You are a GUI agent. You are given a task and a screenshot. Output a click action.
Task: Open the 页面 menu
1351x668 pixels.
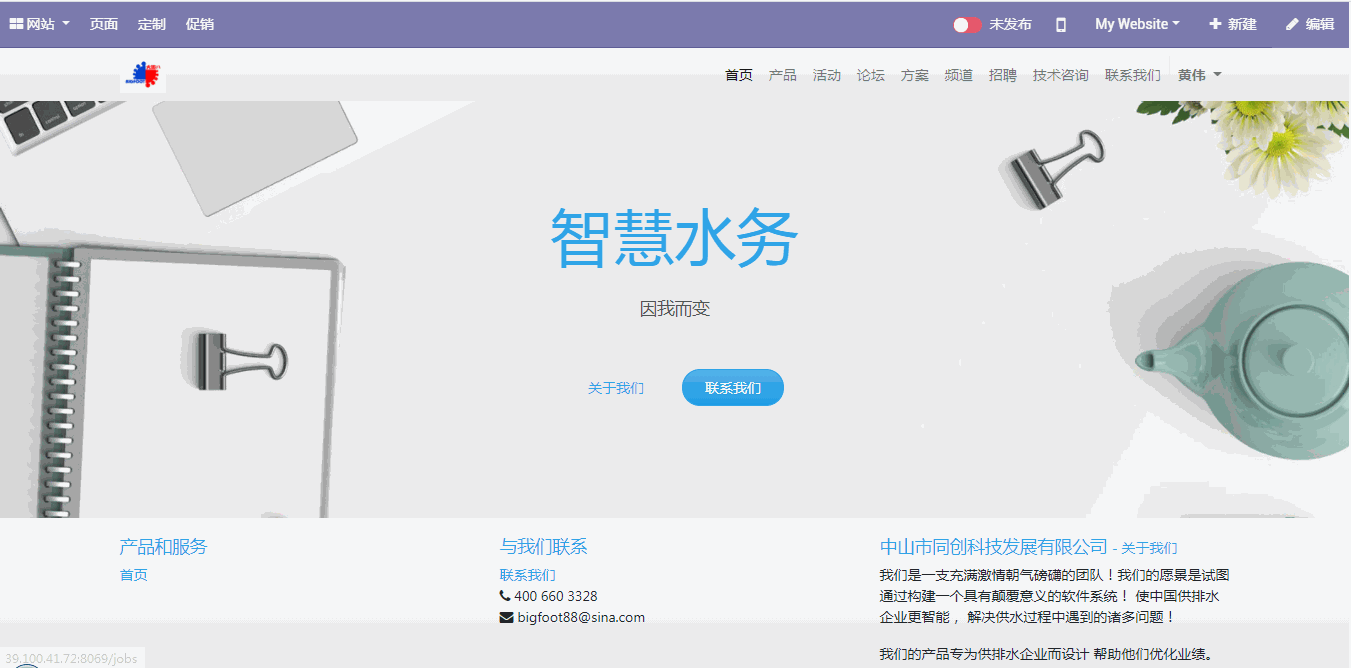click(104, 24)
